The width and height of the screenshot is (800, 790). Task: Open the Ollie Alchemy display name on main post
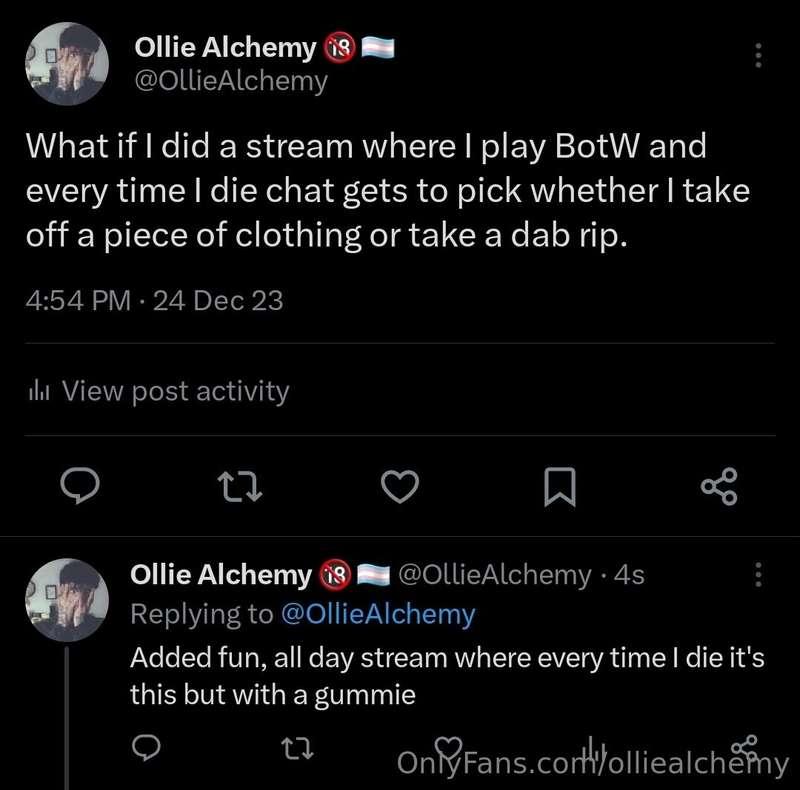225,46
